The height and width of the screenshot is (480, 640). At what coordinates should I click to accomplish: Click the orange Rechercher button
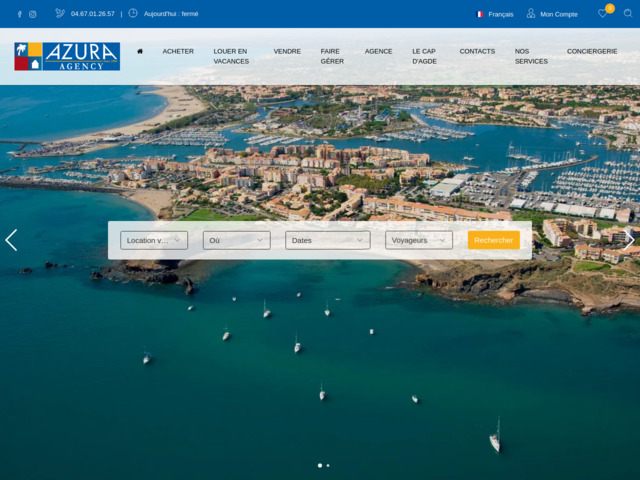click(494, 240)
